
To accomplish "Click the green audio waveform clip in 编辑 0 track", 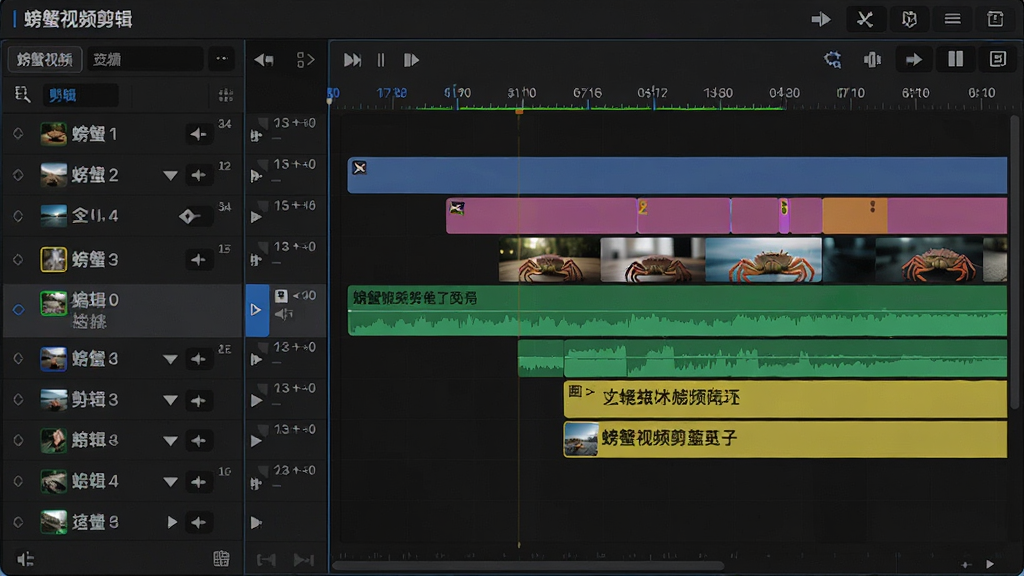I will (677, 311).
